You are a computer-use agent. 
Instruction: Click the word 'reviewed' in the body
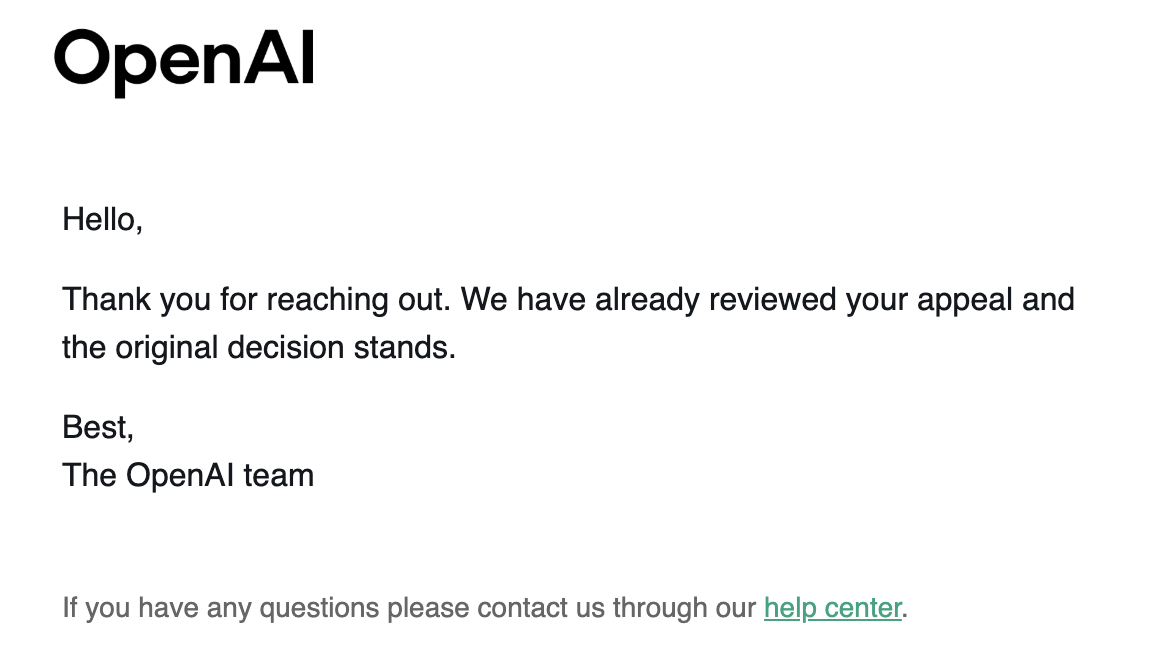pos(772,300)
